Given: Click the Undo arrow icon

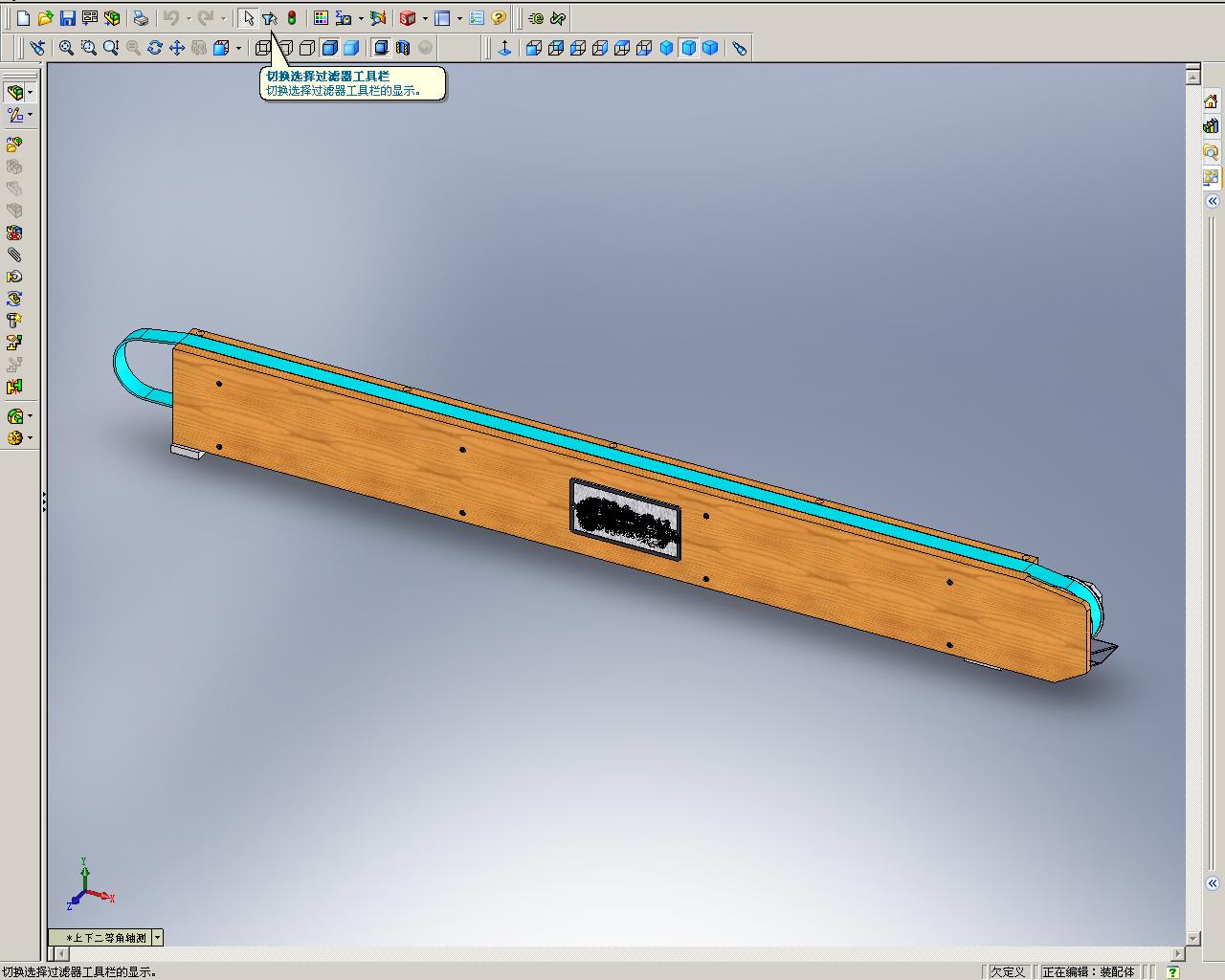Looking at the screenshot, I should pyautogui.click(x=171, y=18).
